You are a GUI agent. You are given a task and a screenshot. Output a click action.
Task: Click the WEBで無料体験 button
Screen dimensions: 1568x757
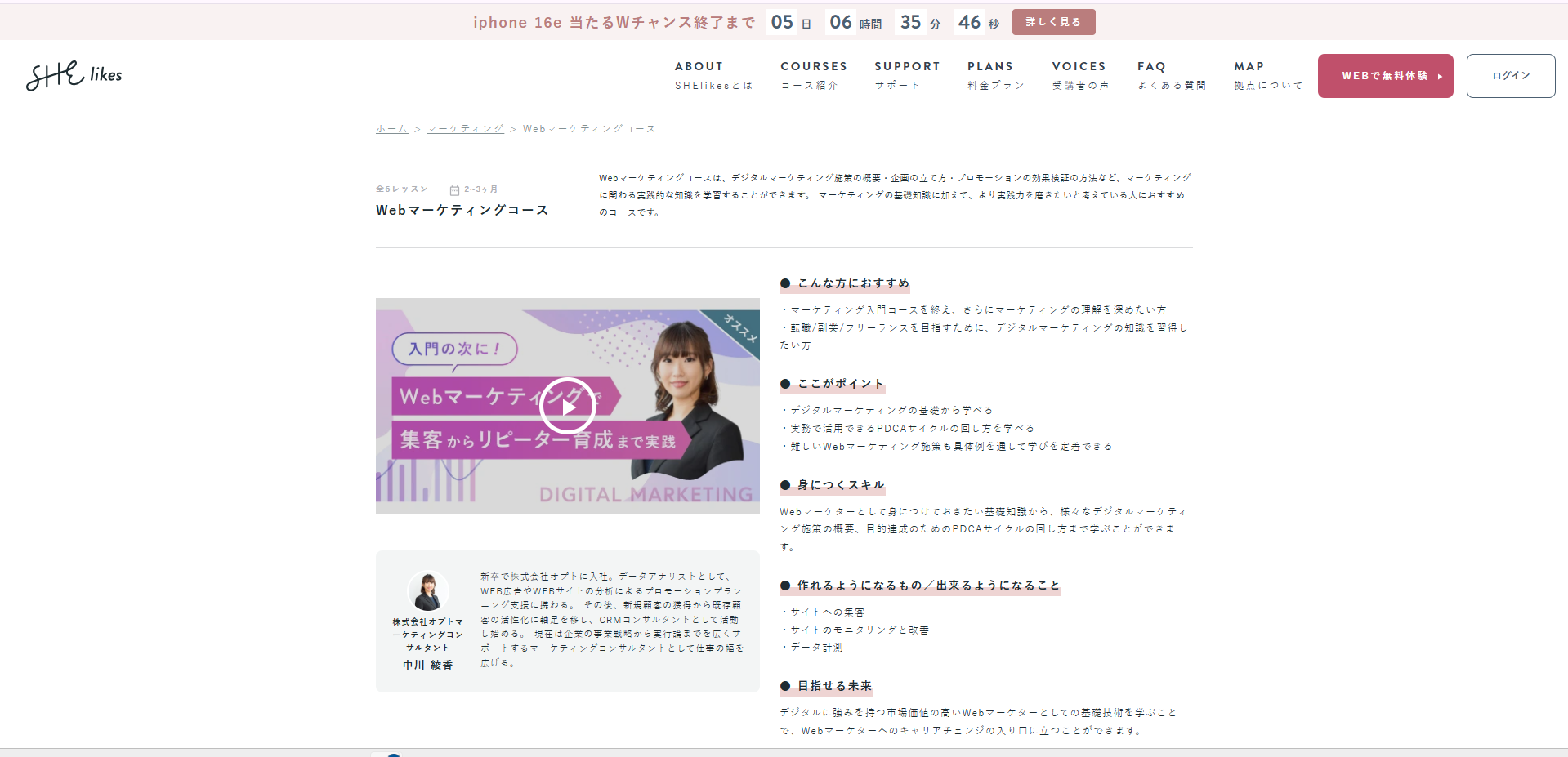(1385, 76)
